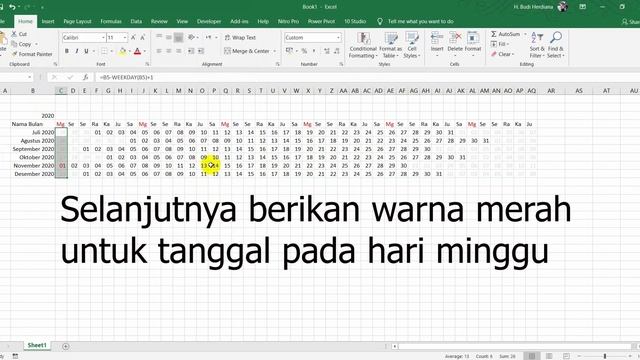Viewport: 640px width, 360px height.
Task: Activate the Format Painter tool
Action: tap(32, 54)
